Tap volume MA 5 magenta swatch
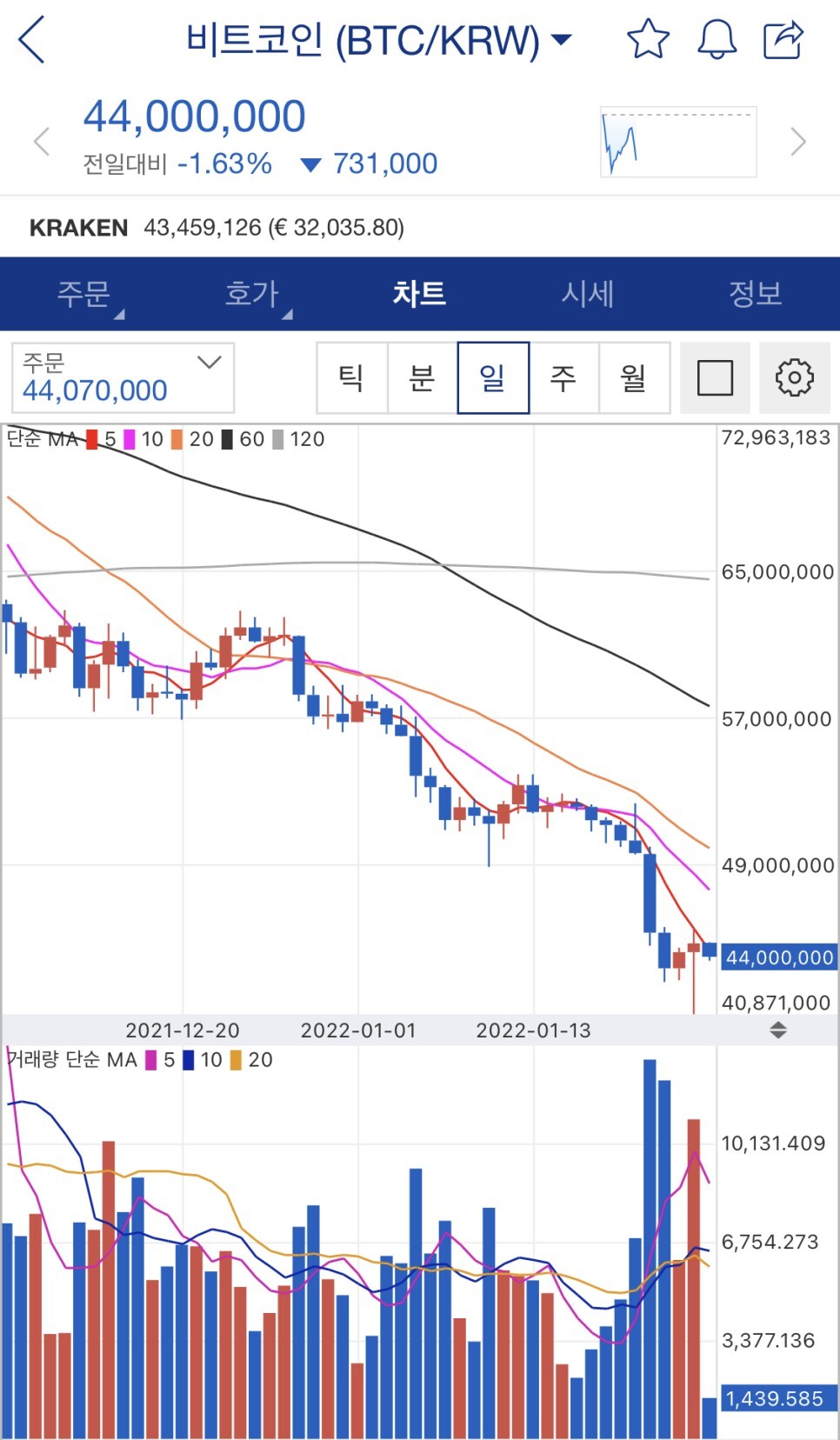This screenshot has width=840, height=1440. coord(151,1060)
